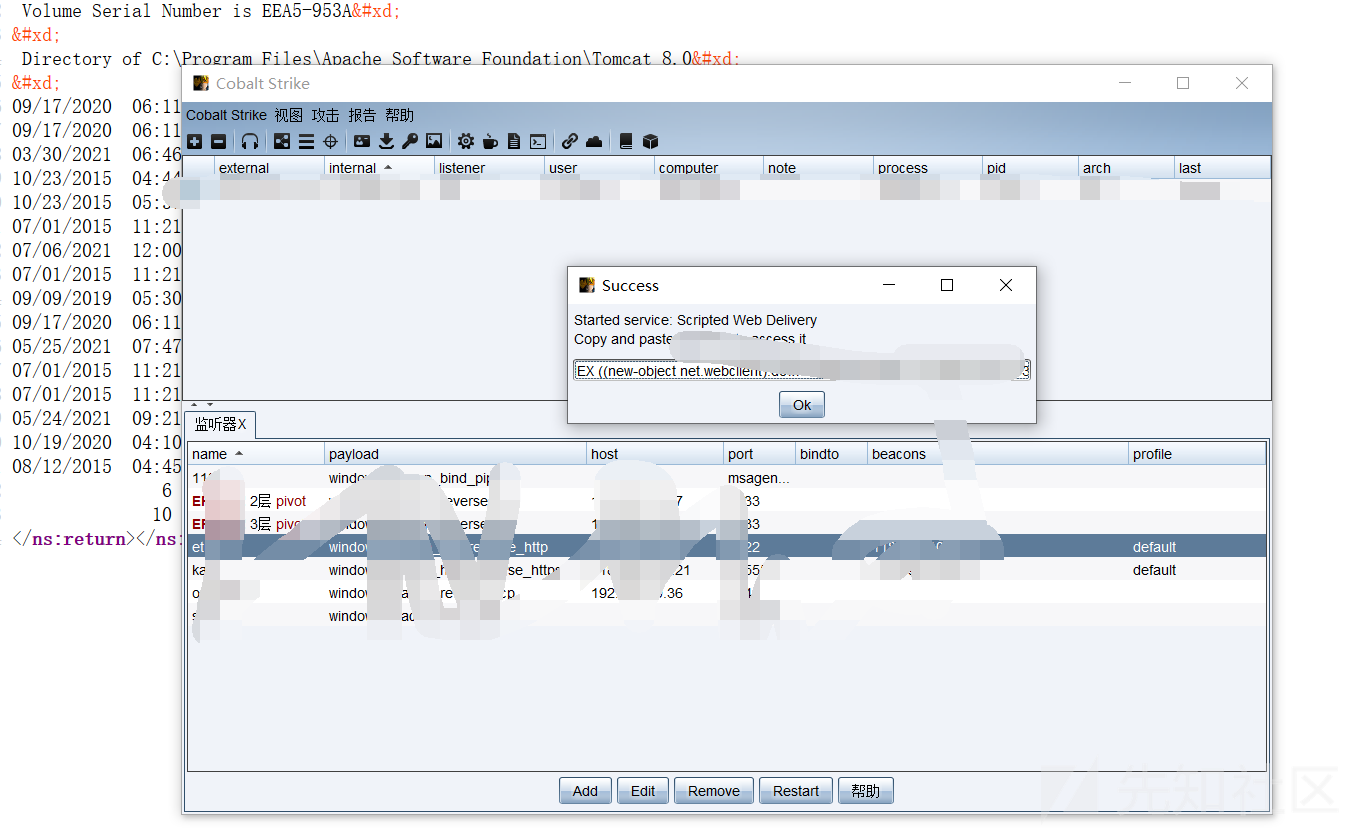The height and width of the screenshot is (831, 1362).
Task: Open scripted web delivery terminal icon
Action: 538,141
